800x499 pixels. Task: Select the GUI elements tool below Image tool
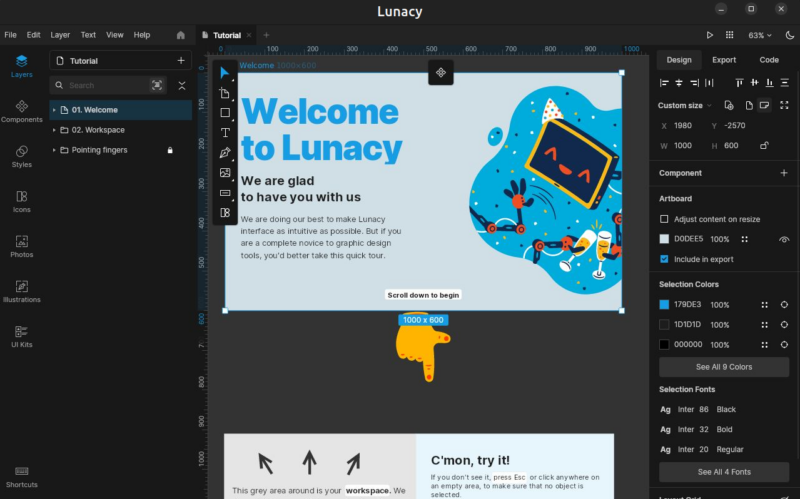(224, 193)
